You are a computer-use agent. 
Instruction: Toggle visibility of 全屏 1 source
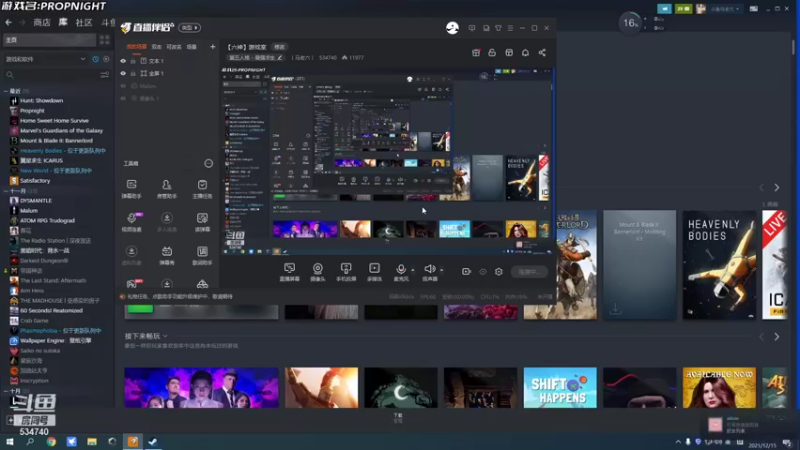(x=123, y=73)
